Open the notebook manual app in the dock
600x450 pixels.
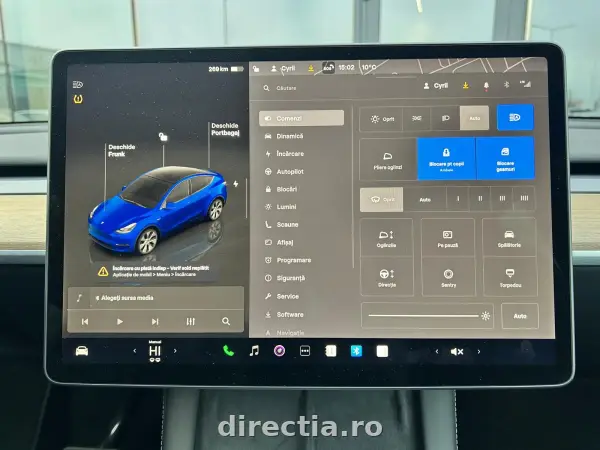click(331, 351)
